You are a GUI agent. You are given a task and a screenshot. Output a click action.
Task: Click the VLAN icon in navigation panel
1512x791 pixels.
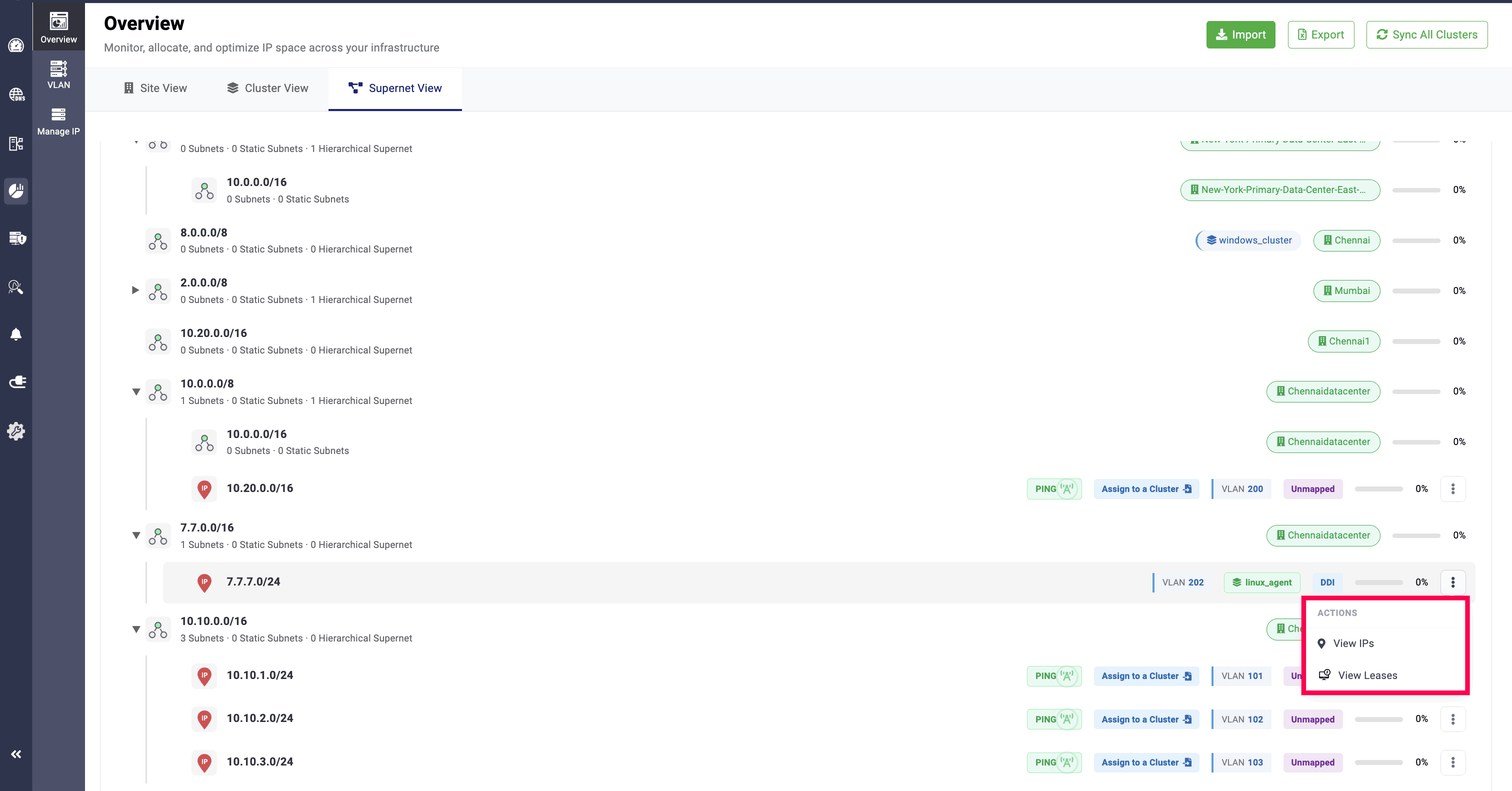click(x=58, y=74)
